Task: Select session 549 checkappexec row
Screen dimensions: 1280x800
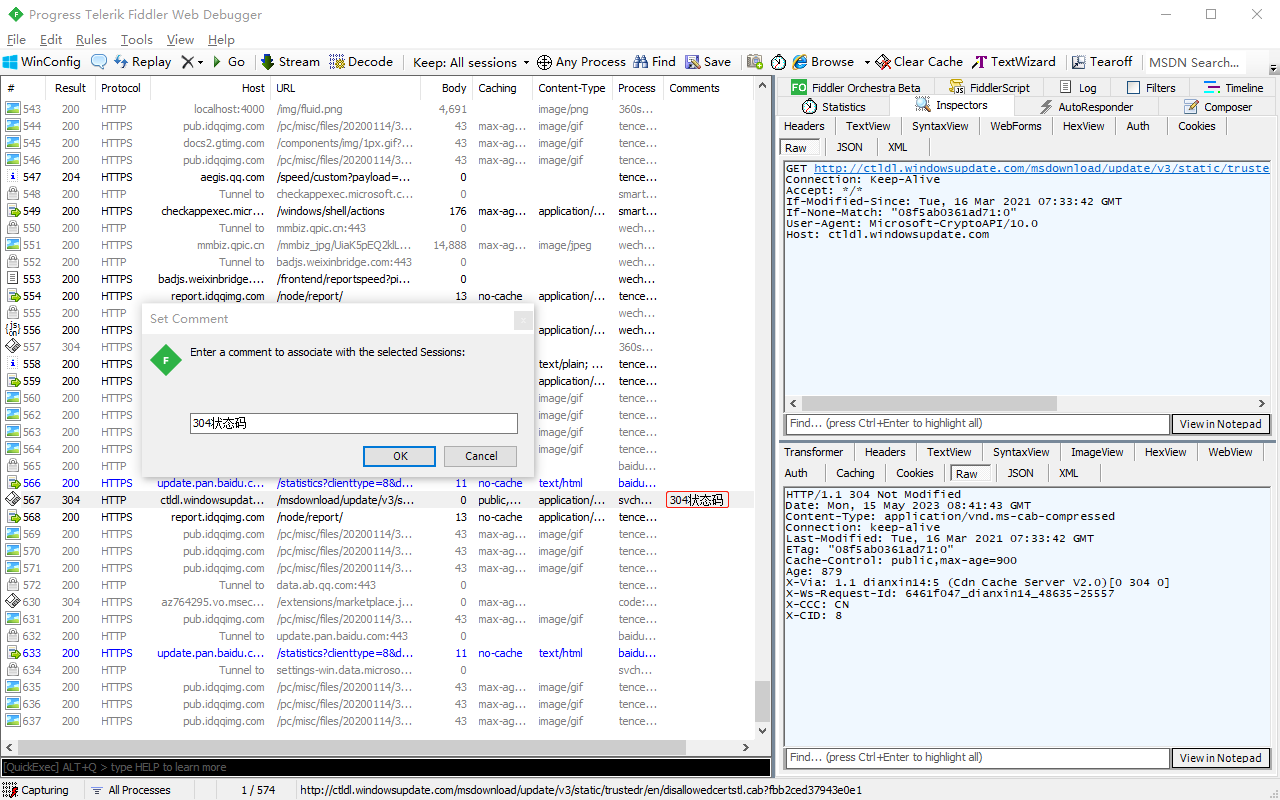Action: [x=378, y=211]
